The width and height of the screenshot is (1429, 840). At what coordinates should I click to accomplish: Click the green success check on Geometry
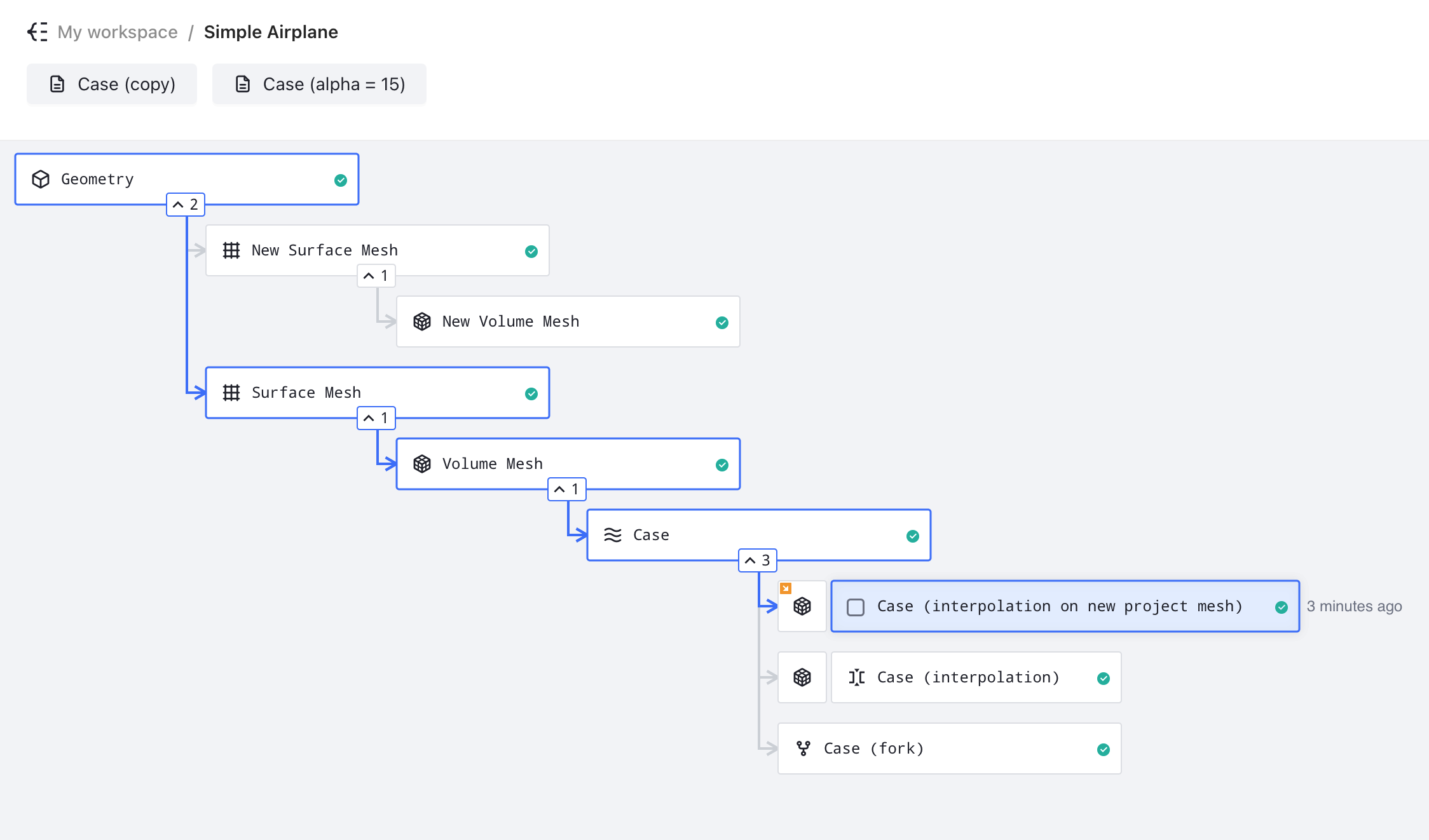[341, 180]
